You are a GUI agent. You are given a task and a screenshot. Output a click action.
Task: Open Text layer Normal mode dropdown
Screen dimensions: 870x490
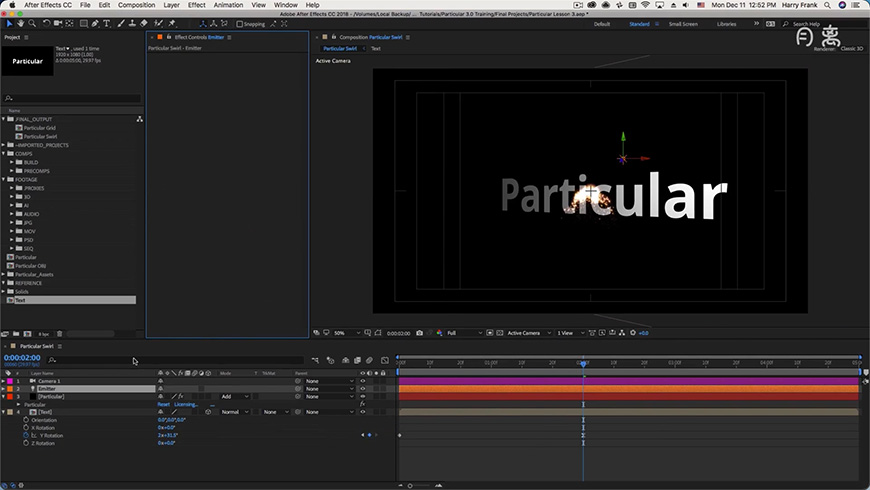pyautogui.click(x=235, y=412)
